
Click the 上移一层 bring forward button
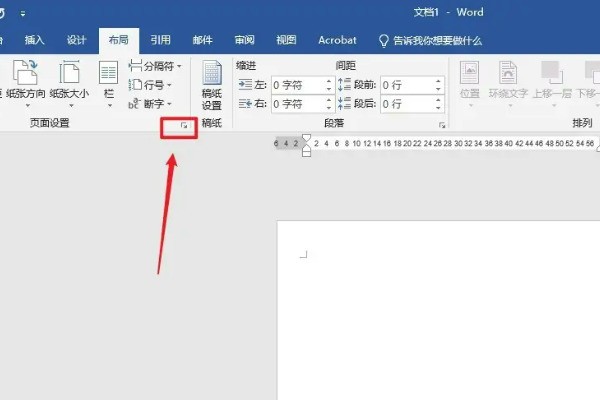tap(552, 84)
